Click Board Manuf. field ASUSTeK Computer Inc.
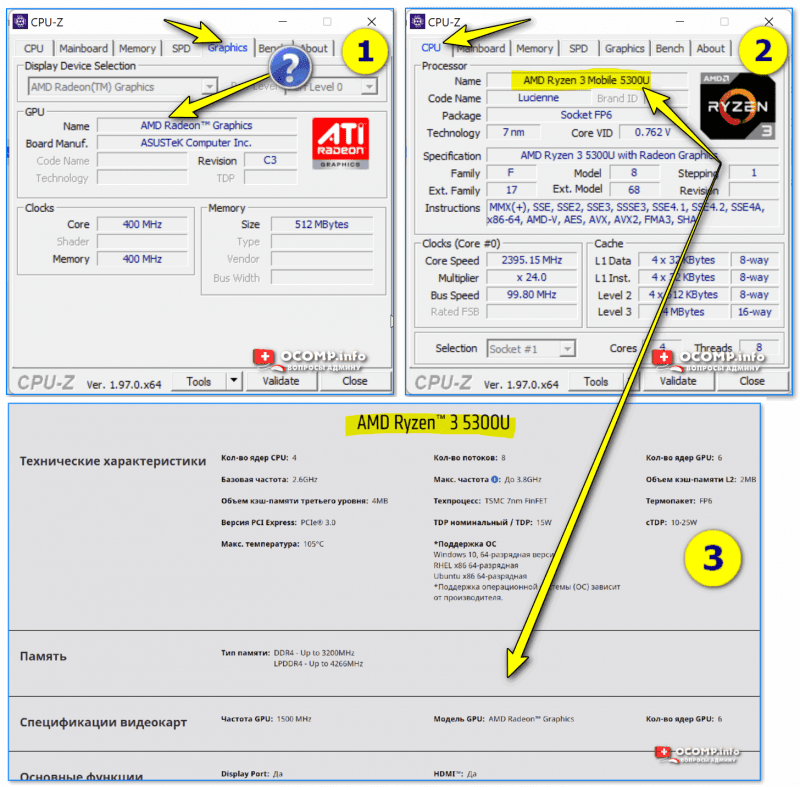Screen dimensions: 800x787 [196, 143]
